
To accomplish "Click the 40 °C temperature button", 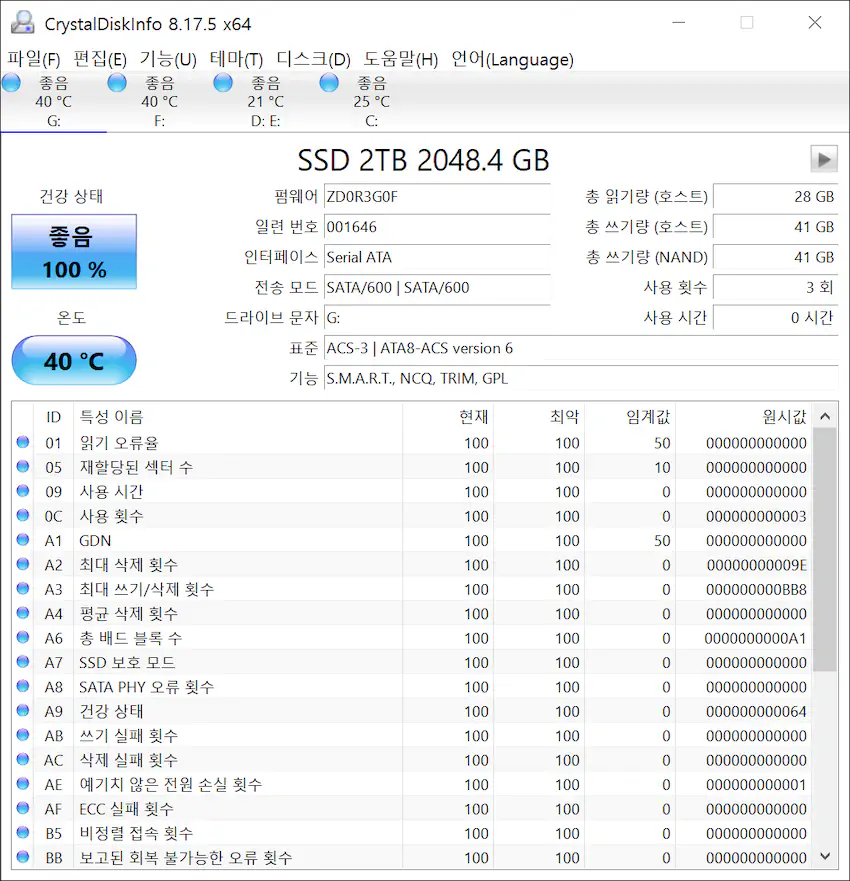I will [74, 360].
